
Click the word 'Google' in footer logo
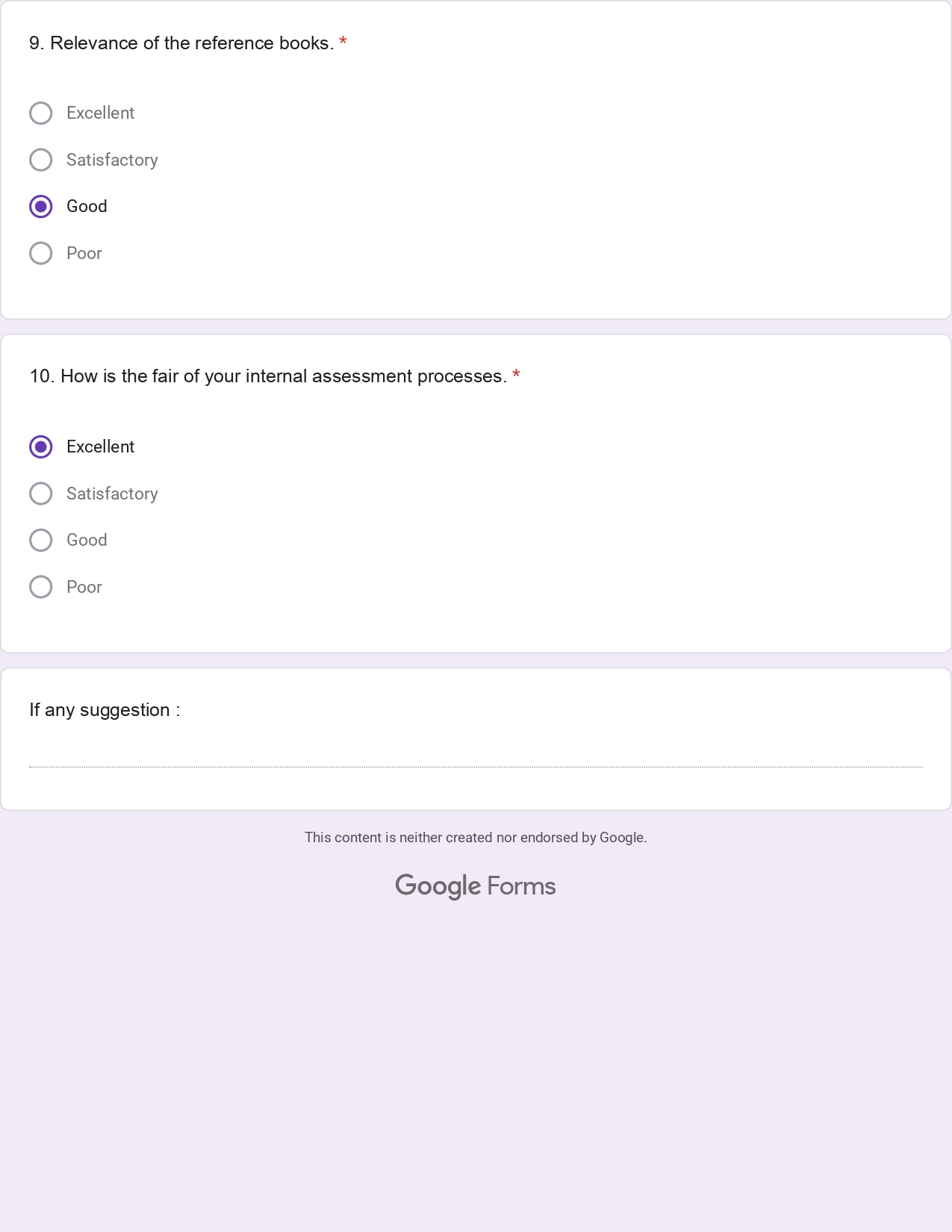pyautogui.click(x=438, y=886)
